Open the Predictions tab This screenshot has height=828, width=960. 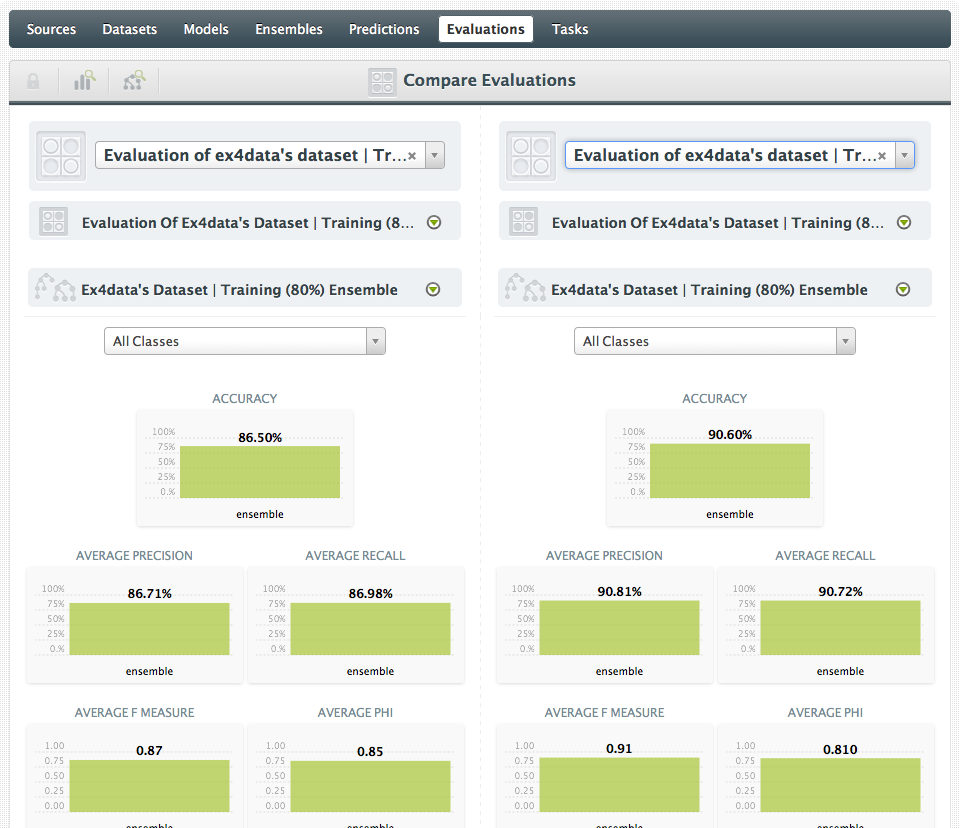[384, 29]
